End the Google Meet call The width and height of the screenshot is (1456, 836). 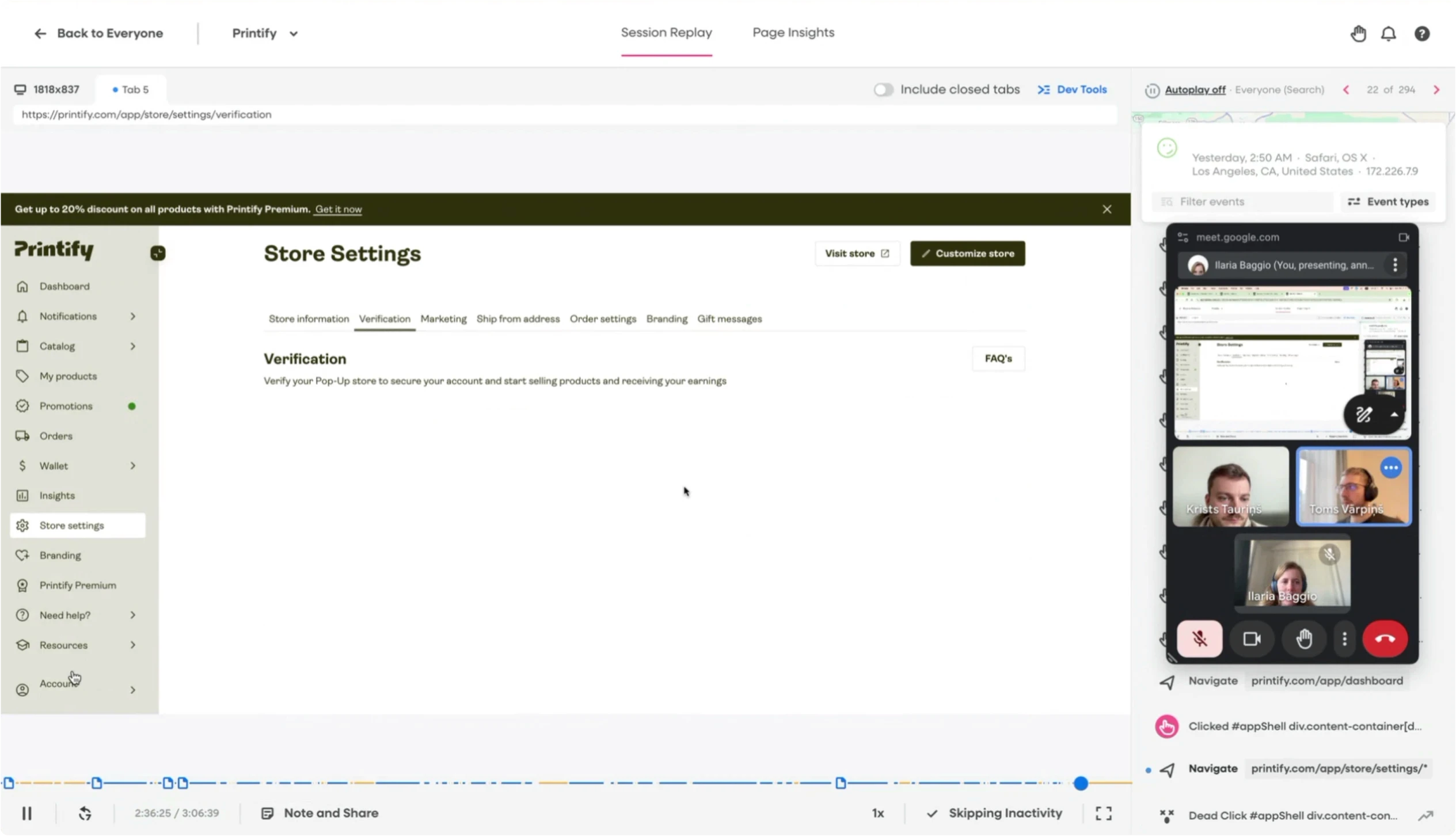tap(1385, 639)
